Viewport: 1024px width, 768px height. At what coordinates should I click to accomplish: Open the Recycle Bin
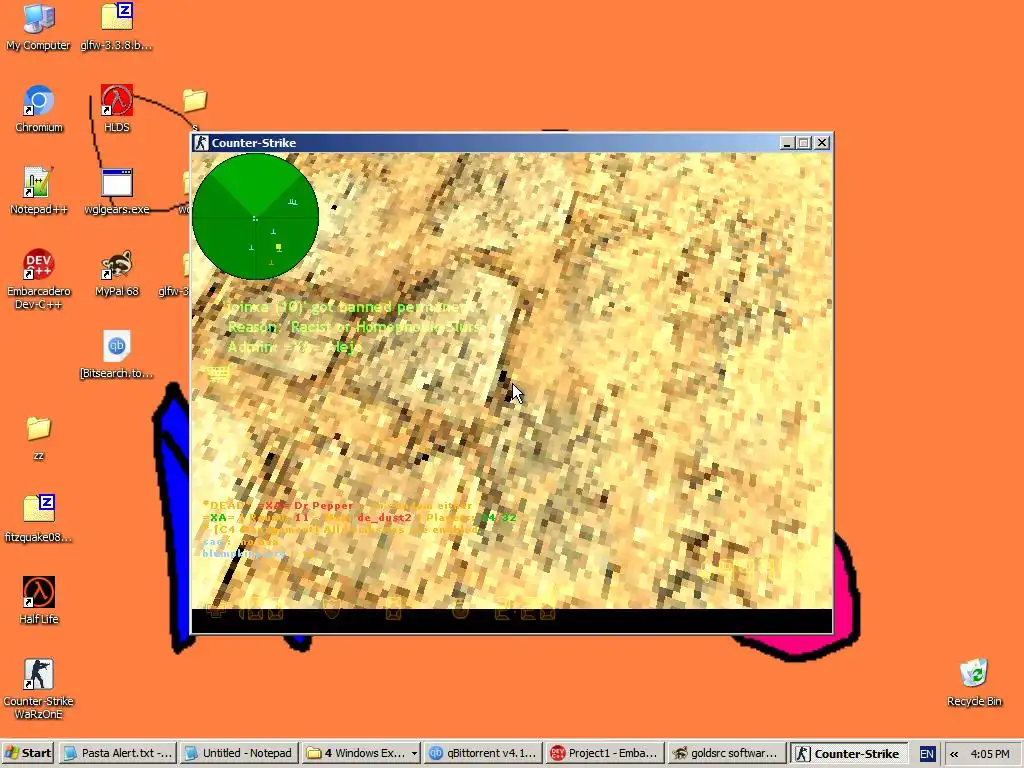[x=974, y=682]
